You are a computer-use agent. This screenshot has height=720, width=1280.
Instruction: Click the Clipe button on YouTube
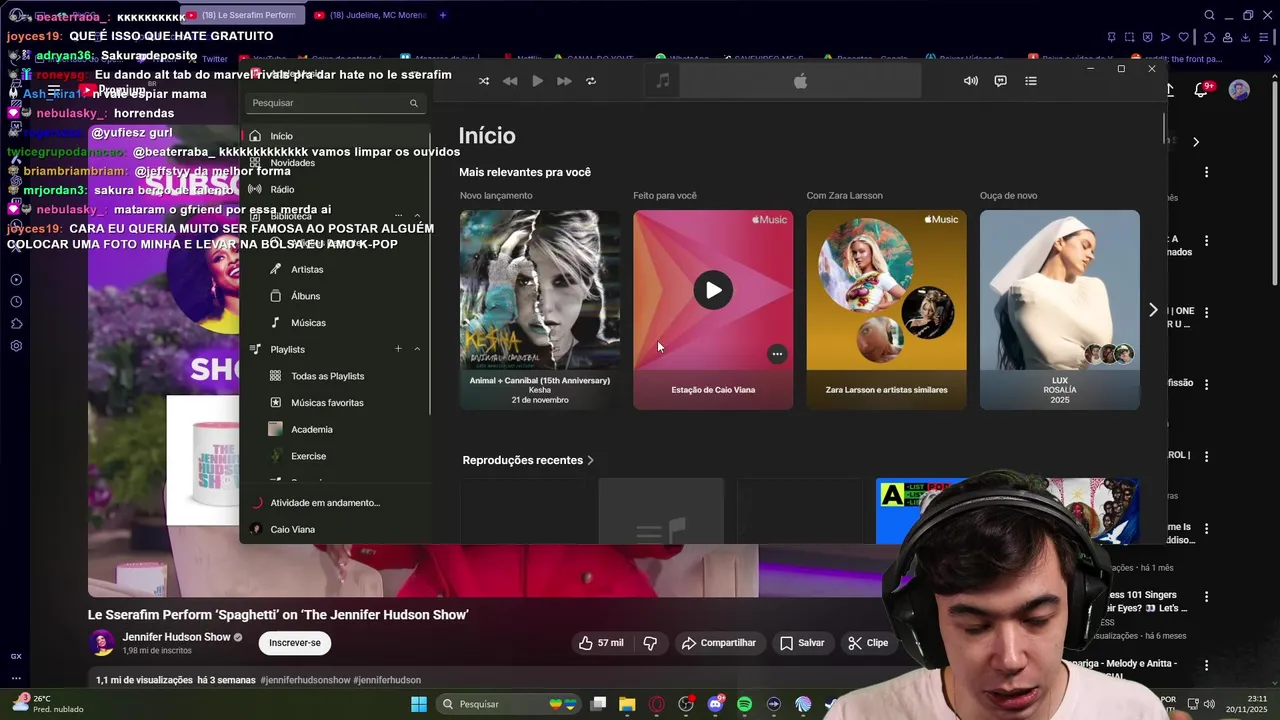click(868, 643)
